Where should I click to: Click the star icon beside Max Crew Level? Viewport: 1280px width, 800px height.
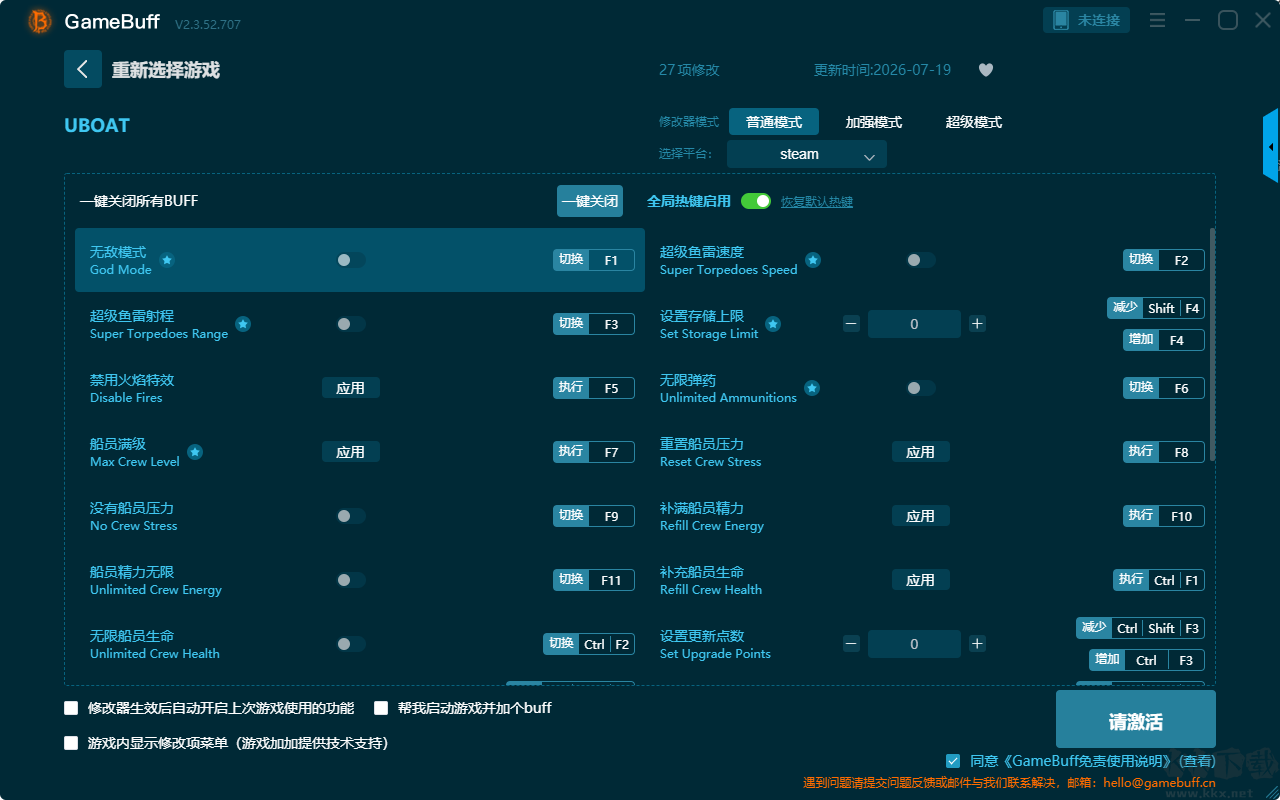[195, 452]
